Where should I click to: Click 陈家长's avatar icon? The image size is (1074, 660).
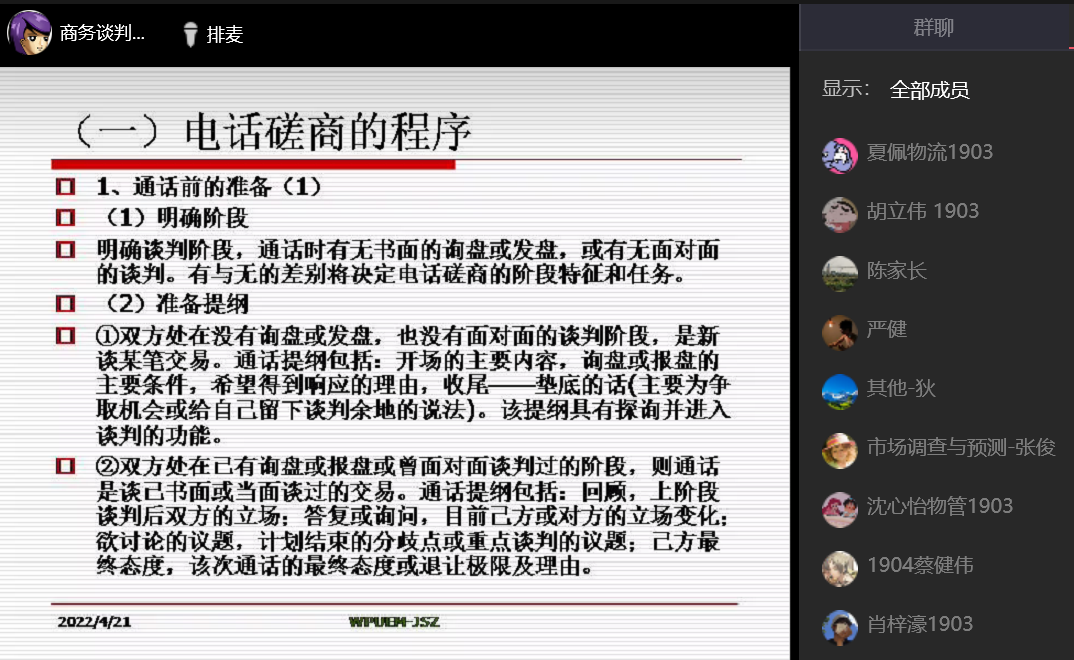pos(839,273)
